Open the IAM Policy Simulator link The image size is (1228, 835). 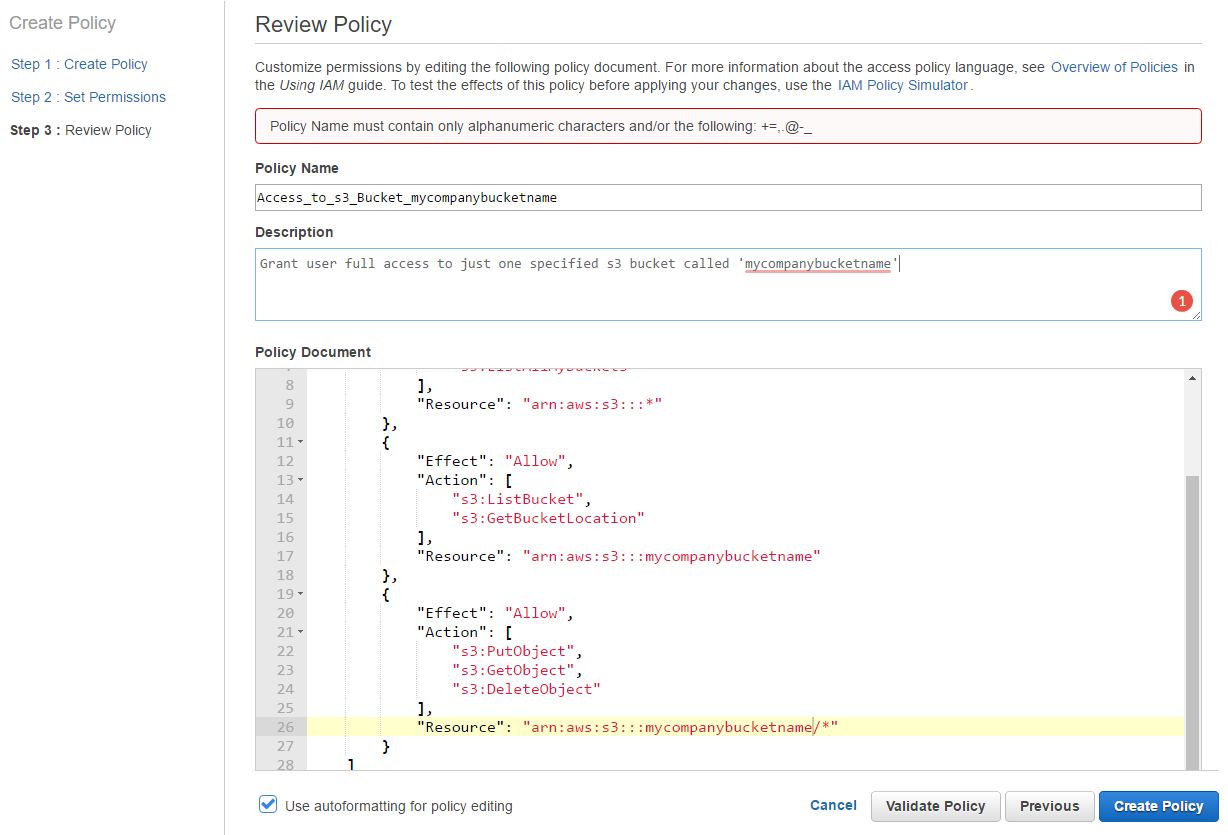click(x=902, y=85)
